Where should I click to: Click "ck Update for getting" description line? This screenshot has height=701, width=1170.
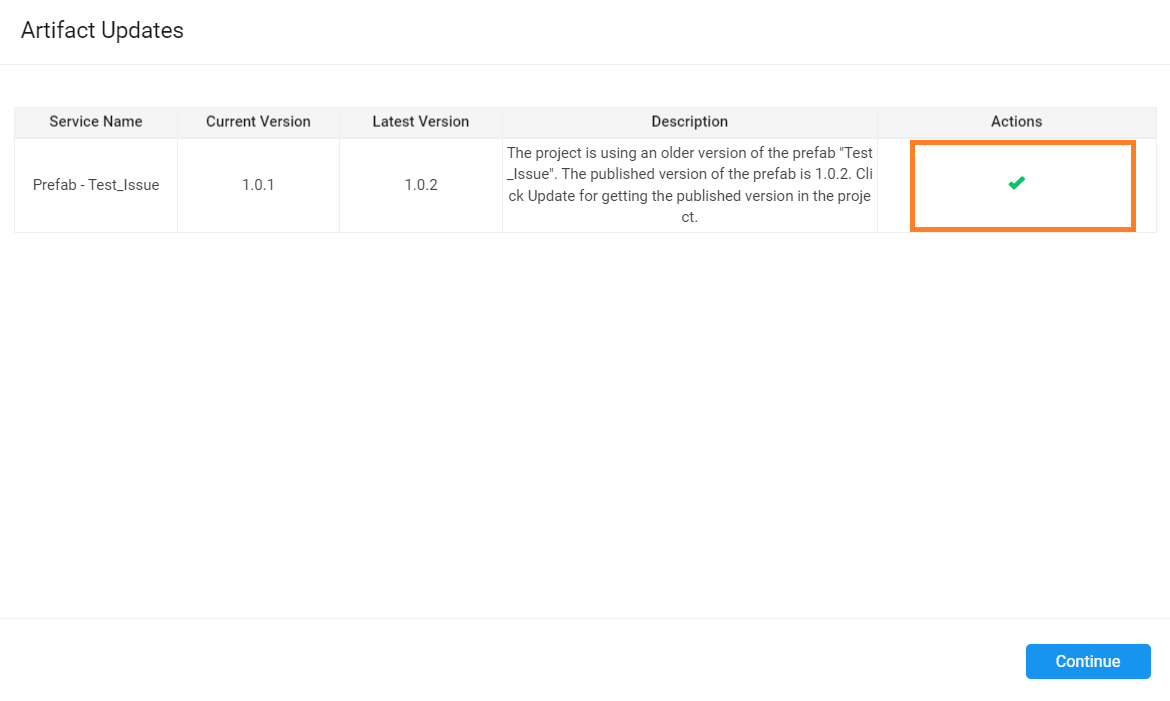580,196
